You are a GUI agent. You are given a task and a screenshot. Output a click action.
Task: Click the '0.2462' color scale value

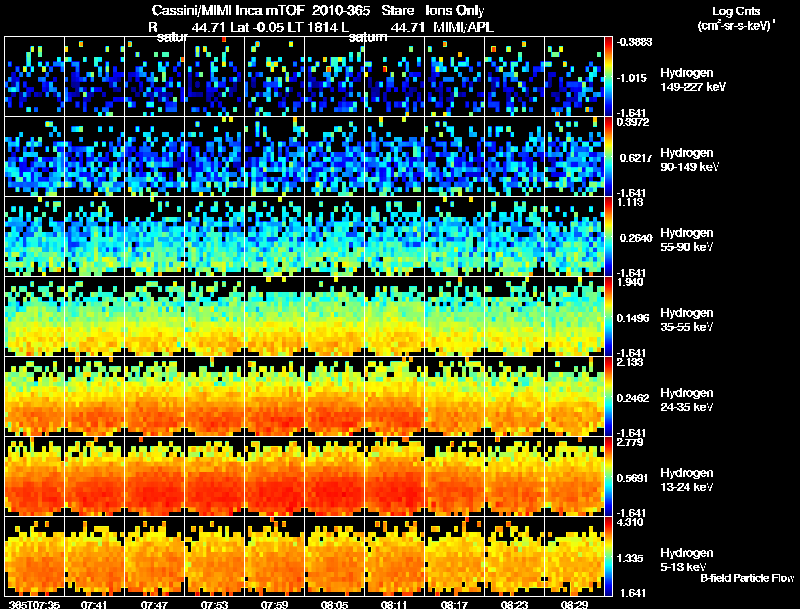click(x=633, y=398)
